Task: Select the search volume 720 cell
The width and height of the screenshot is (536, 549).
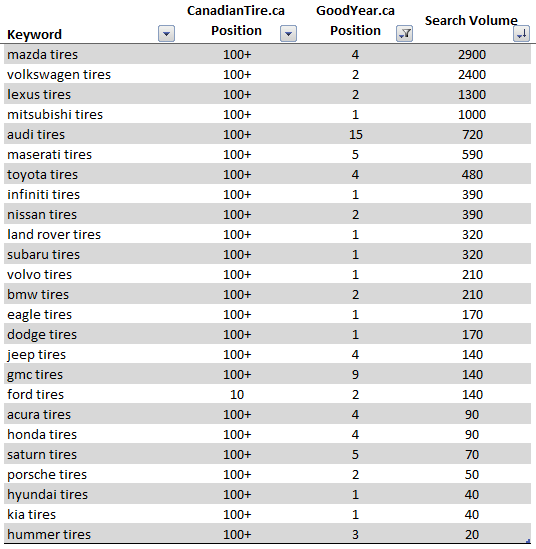Action: click(472, 134)
